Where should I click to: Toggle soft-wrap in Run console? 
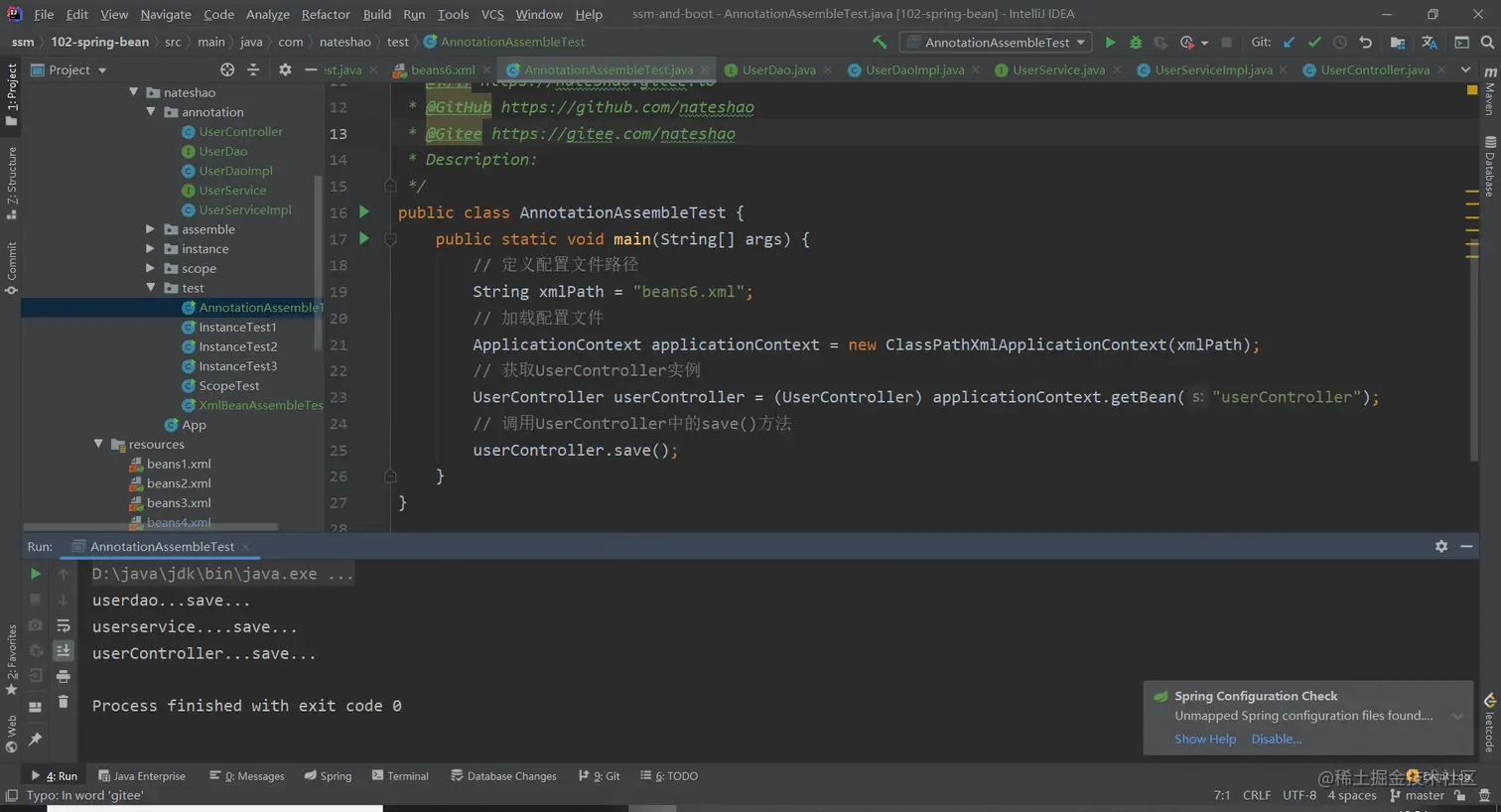click(x=63, y=625)
